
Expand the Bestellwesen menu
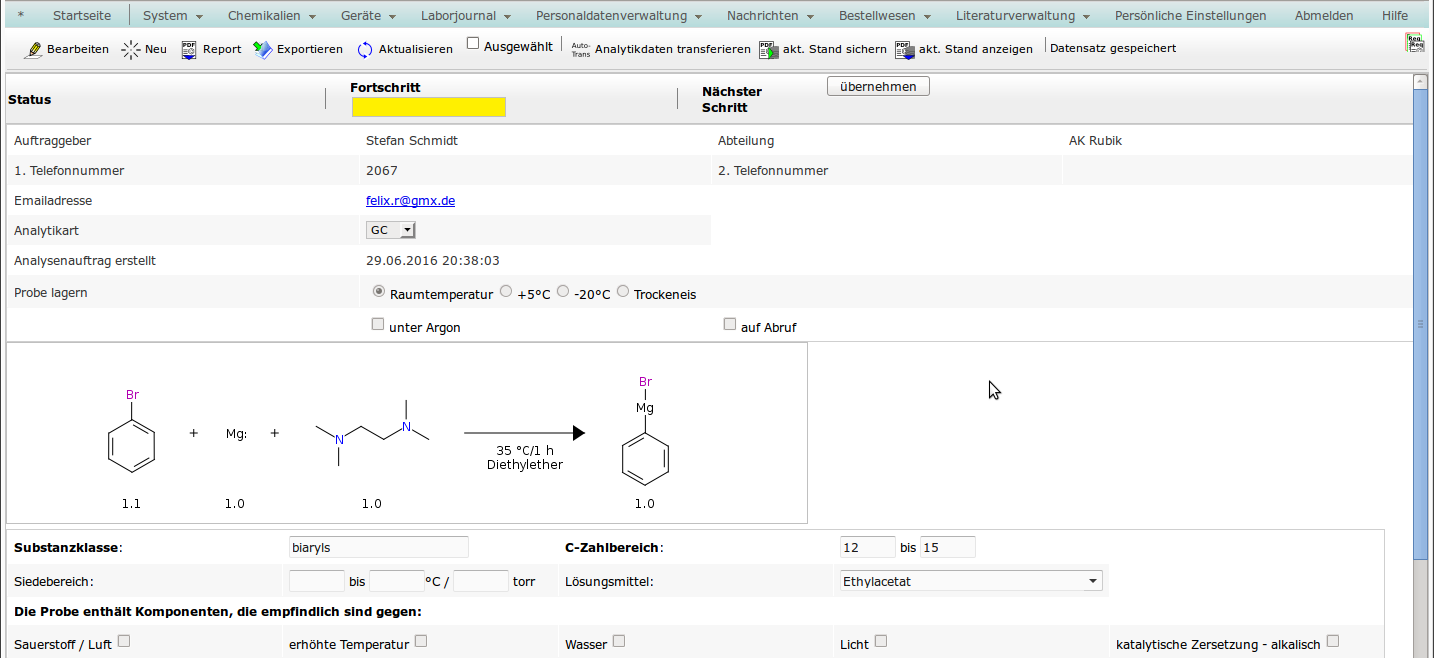[x=884, y=16]
